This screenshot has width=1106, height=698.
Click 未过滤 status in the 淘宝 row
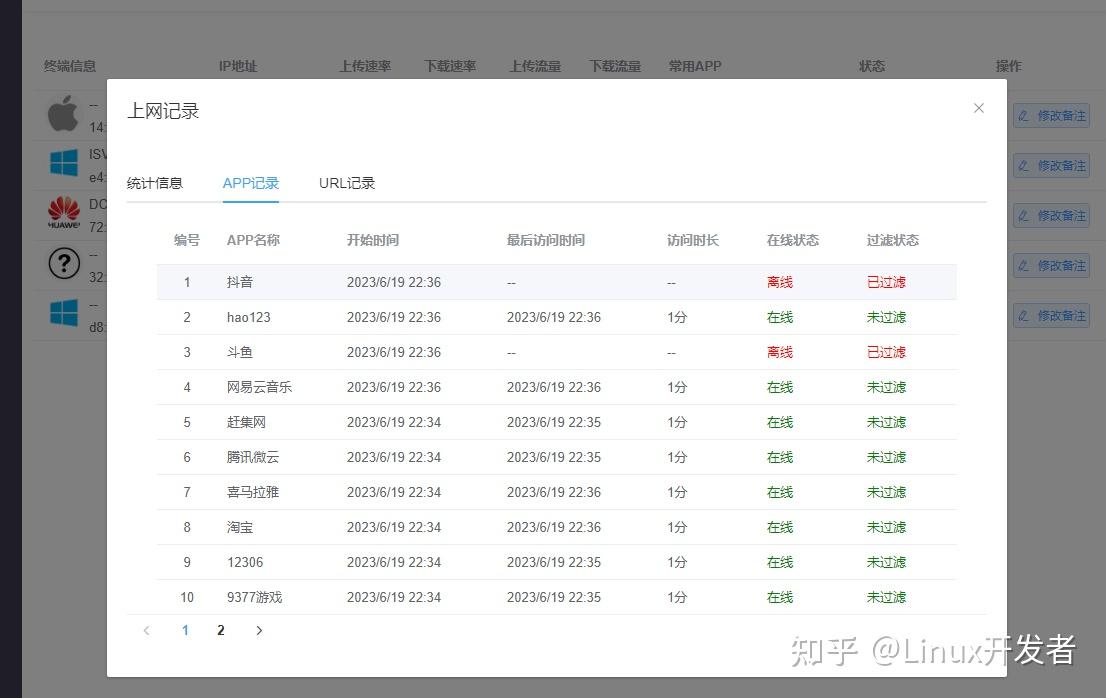[x=886, y=527]
